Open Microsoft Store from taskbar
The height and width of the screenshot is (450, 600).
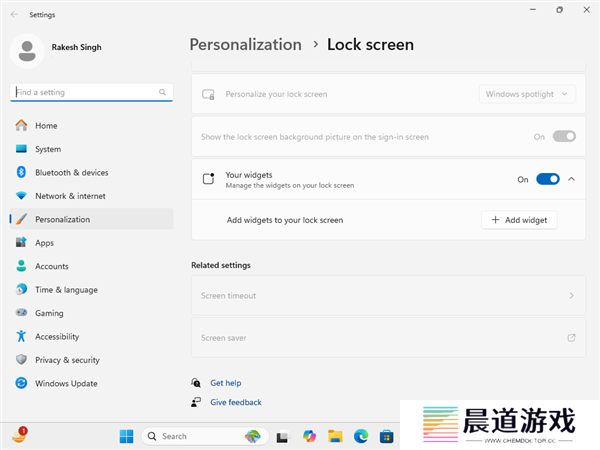pyautogui.click(x=386, y=436)
